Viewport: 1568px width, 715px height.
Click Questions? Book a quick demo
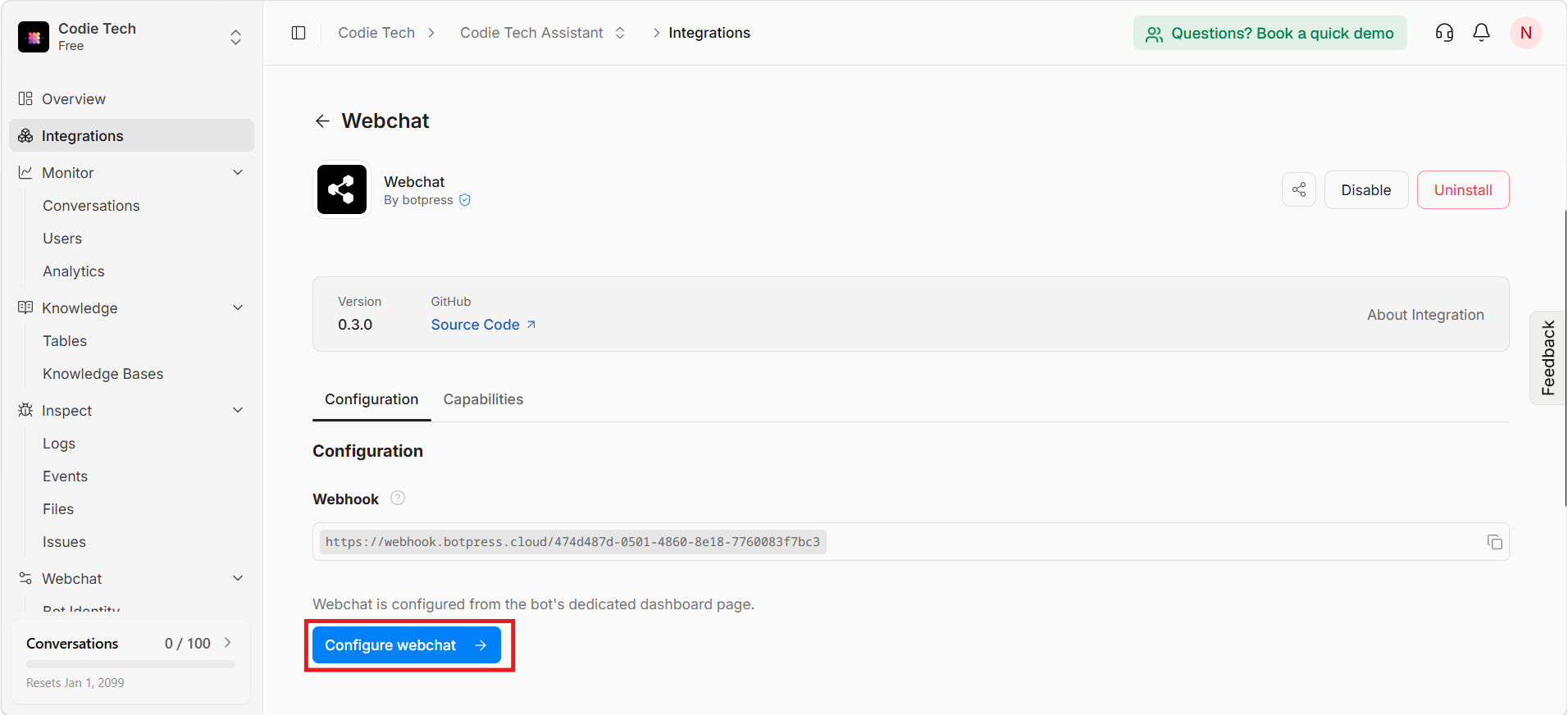(x=1269, y=33)
